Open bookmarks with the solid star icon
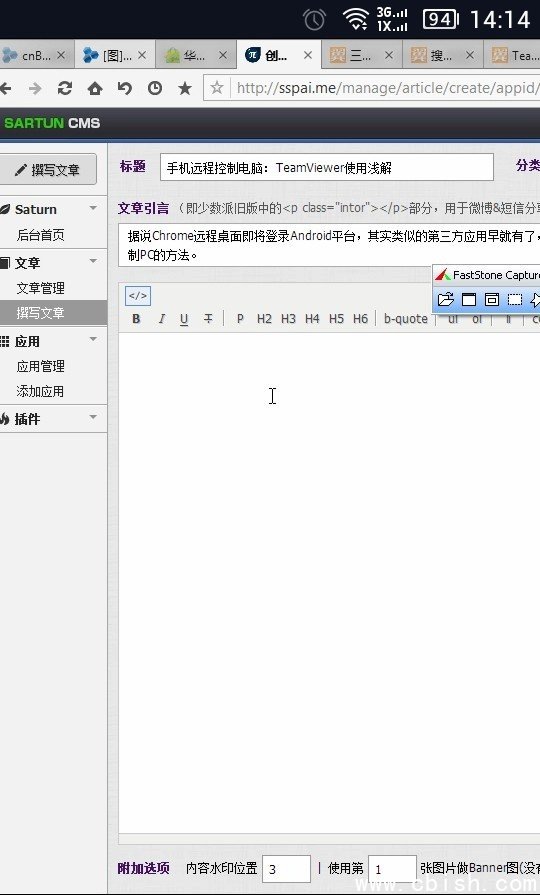The image size is (540, 895). [x=185, y=88]
